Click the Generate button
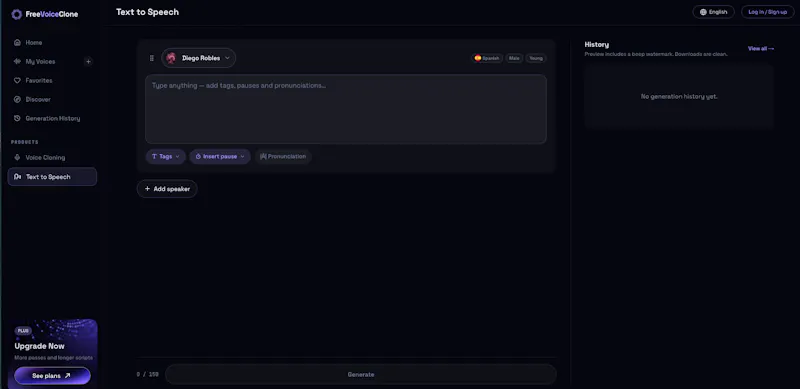Screen dimensions: 800x389 [x=361, y=374]
